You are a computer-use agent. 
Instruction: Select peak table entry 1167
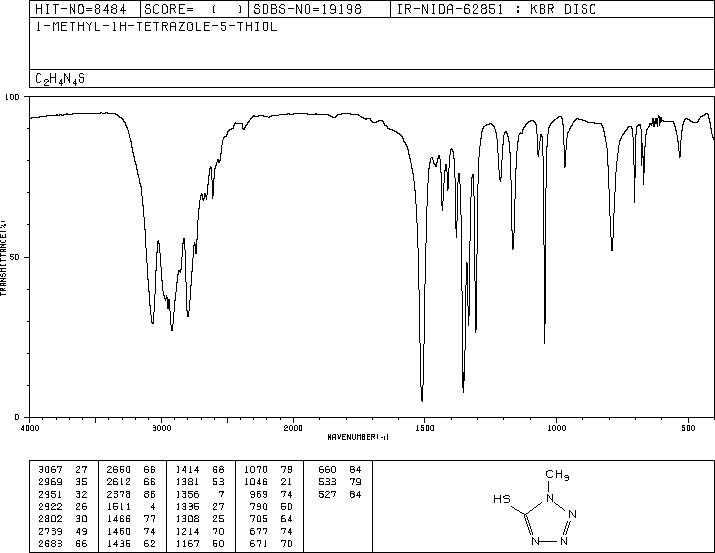[x=187, y=544]
